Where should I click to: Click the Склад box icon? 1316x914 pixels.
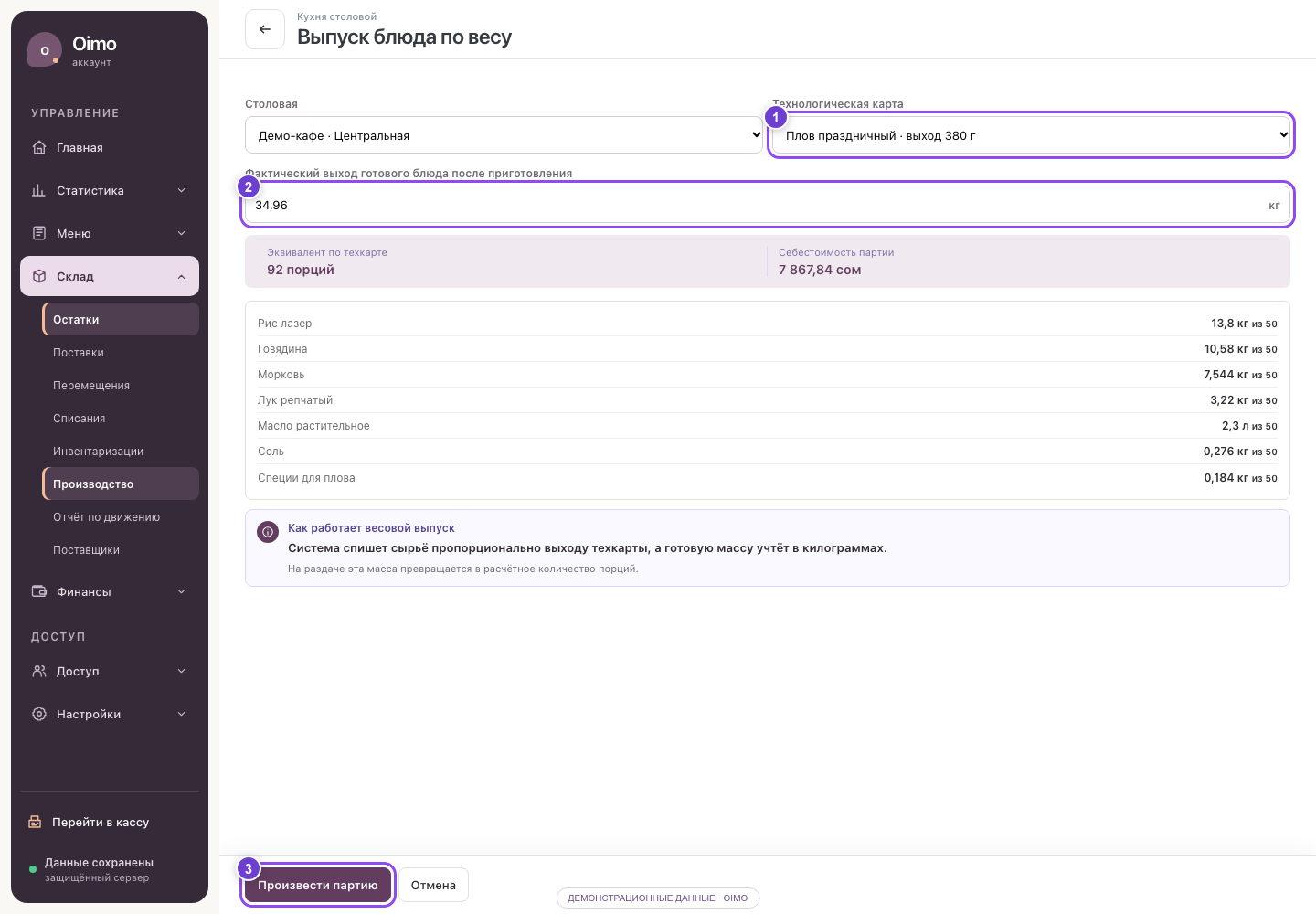click(x=39, y=276)
